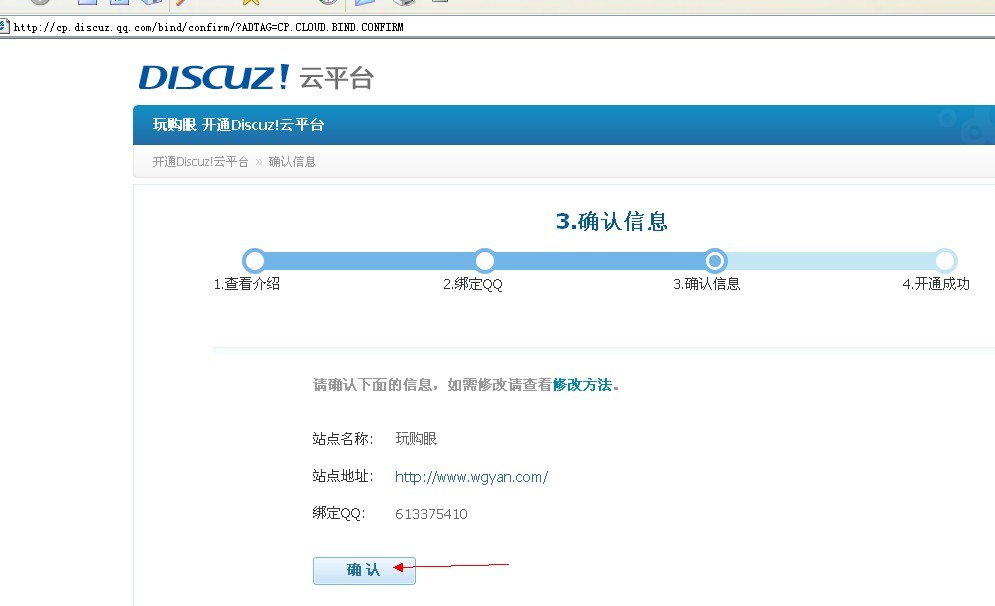Screen dimensions: 995x606
Task: Click the site name value 玩购眼
Action: [416, 438]
